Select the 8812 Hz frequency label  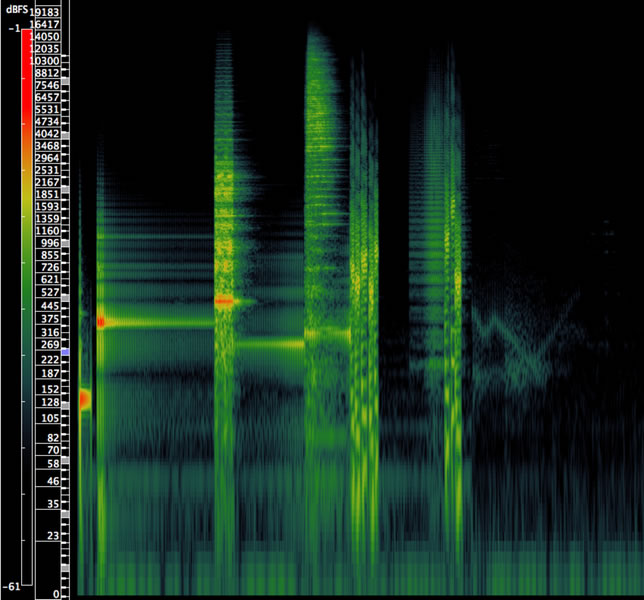tap(47, 73)
